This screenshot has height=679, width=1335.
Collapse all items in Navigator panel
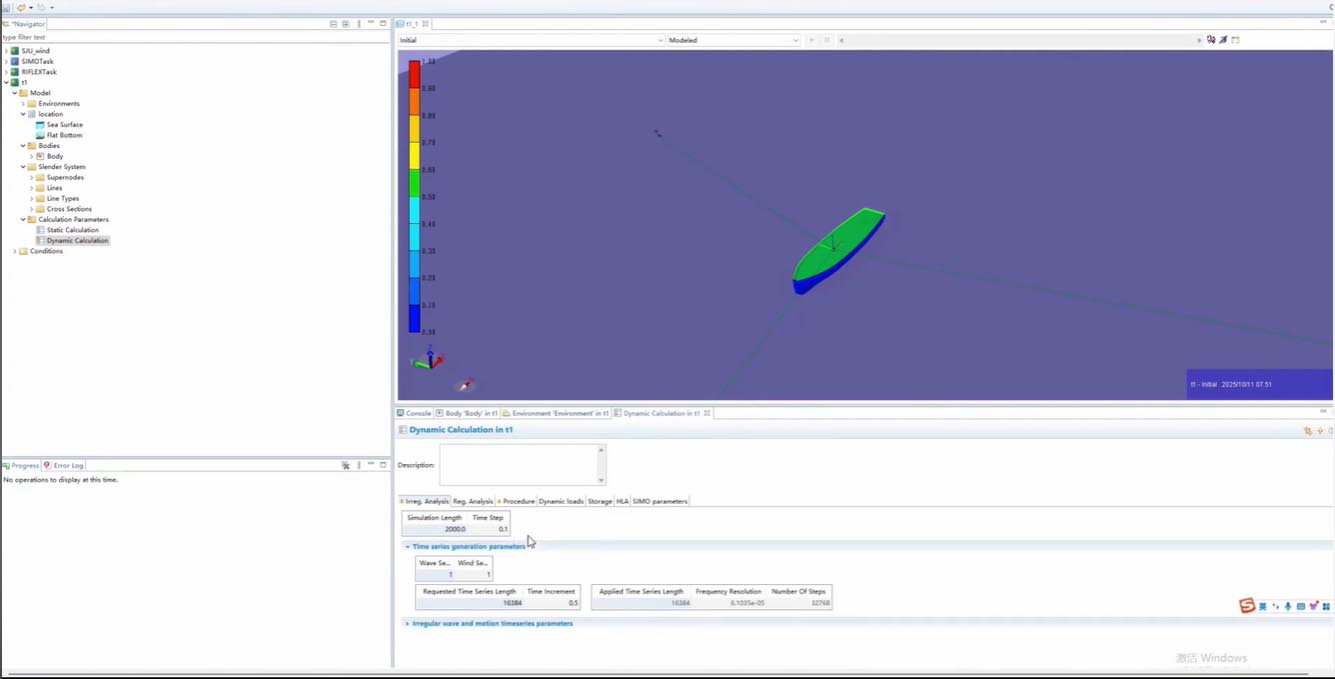point(334,24)
